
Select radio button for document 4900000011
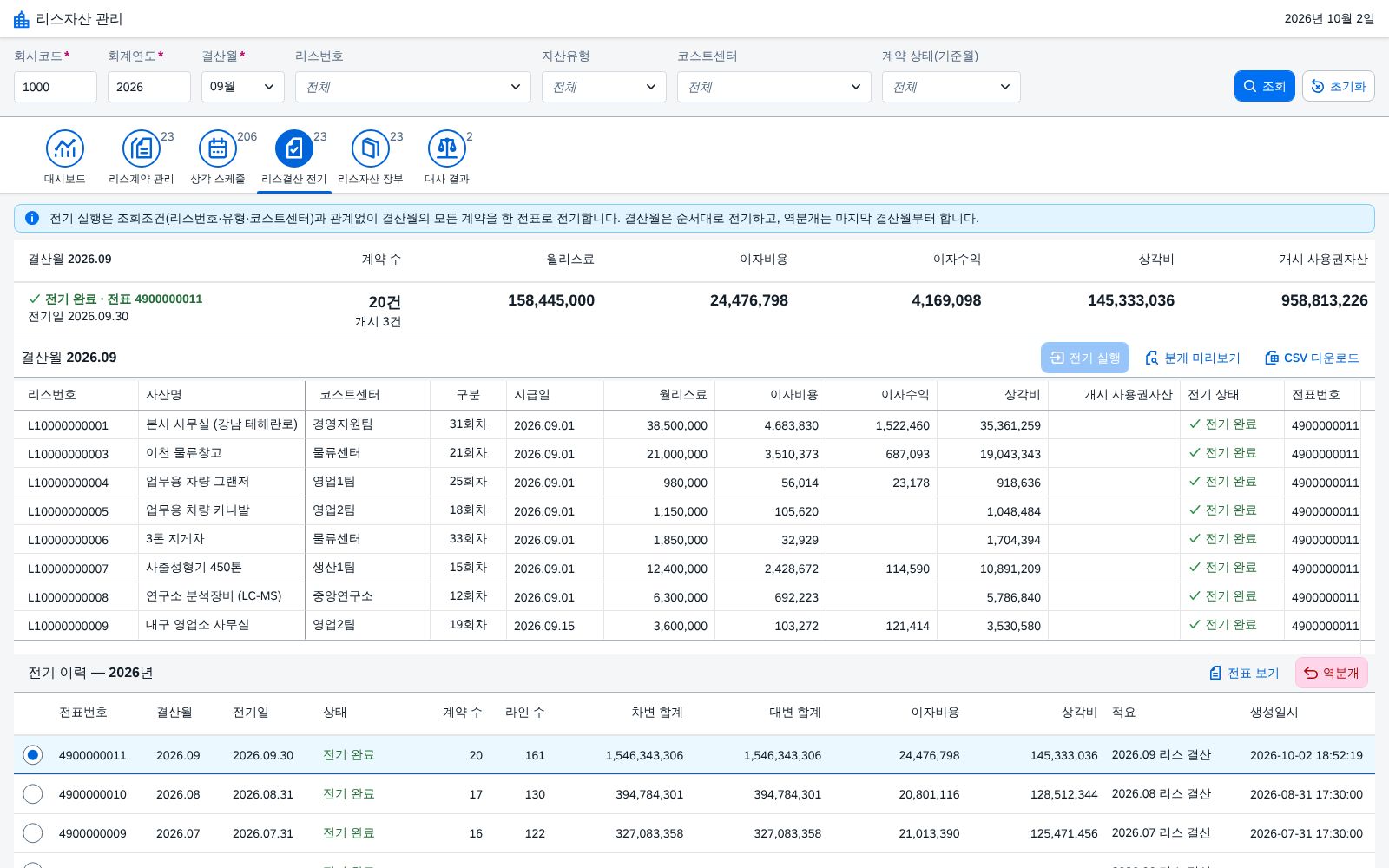(33, 755)
